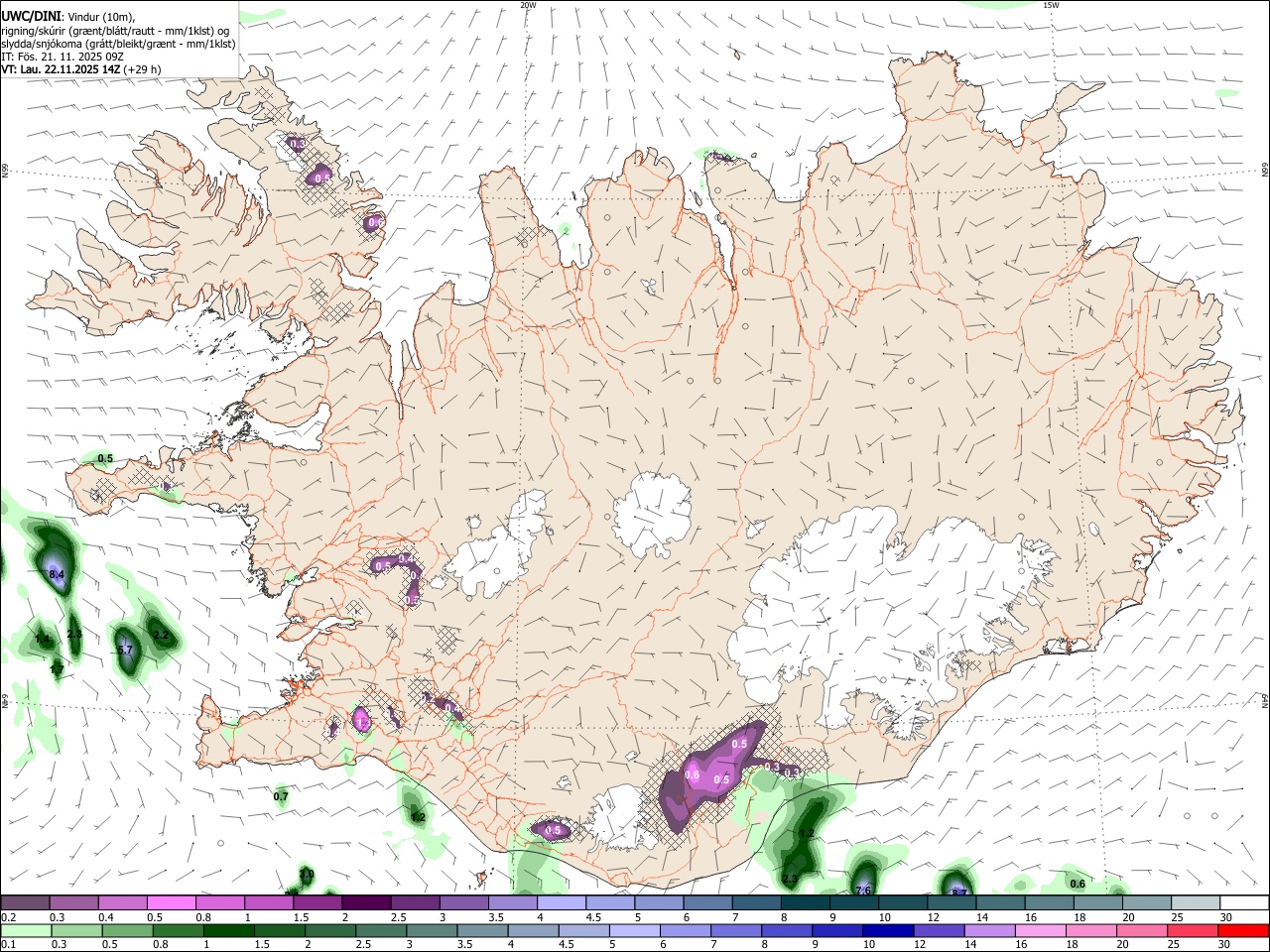Viewport: 1270px width, 952px height.
Task: Select the dark teal 8 swatch in upper legend
Action: pos(806,902)
